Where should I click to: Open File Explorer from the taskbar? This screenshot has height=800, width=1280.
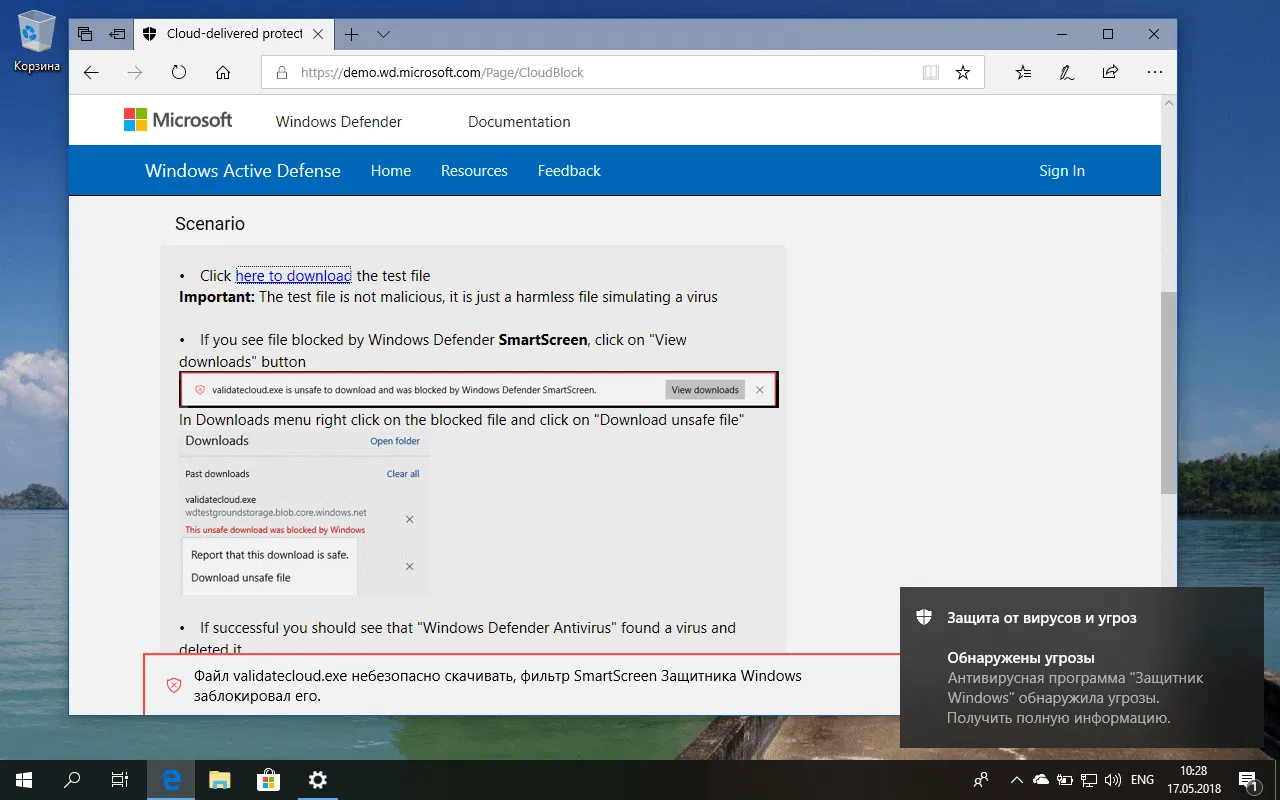[x=220, y=779]
